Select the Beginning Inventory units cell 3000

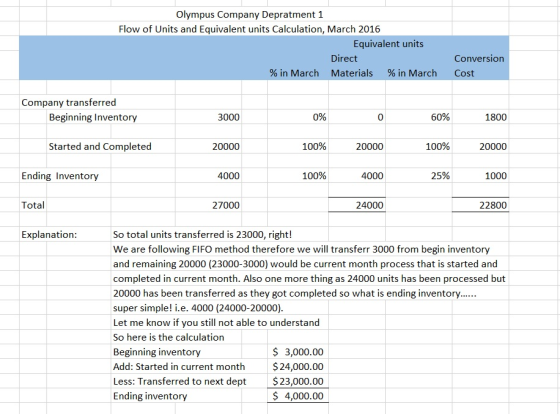(x=229, y=117)
